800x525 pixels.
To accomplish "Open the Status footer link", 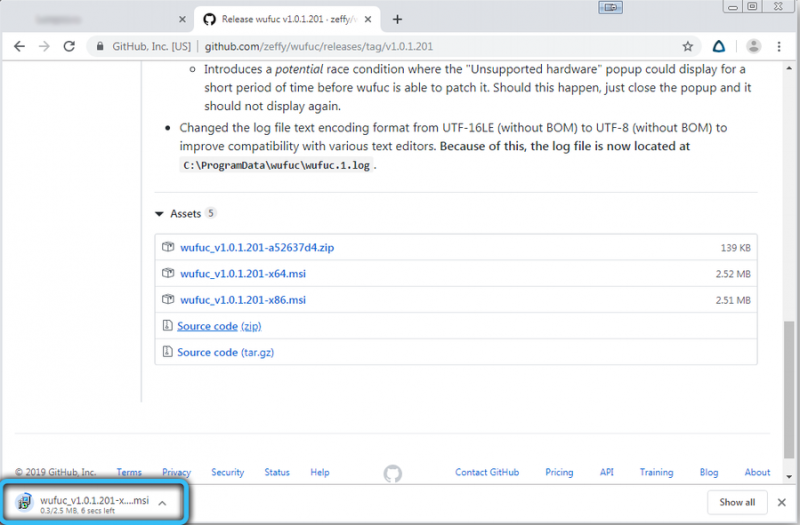I will pyautogui.click(x=277, y=472).
